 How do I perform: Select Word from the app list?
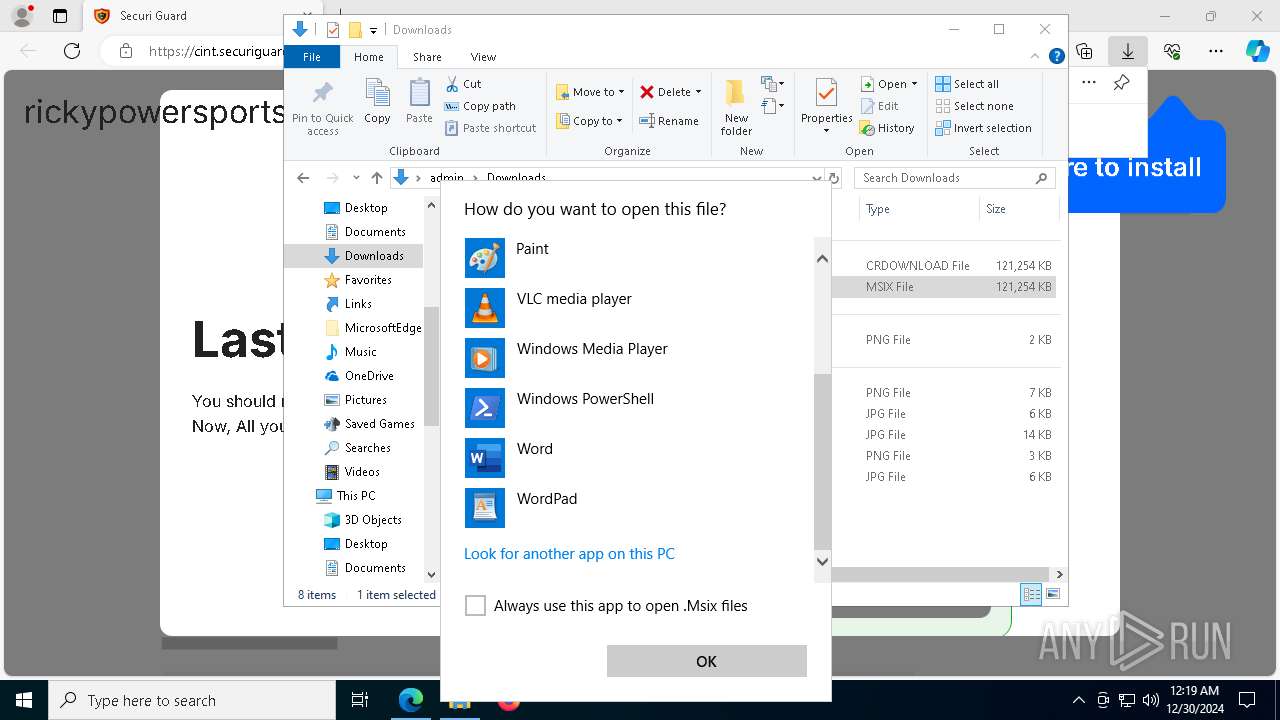point(637,458)
